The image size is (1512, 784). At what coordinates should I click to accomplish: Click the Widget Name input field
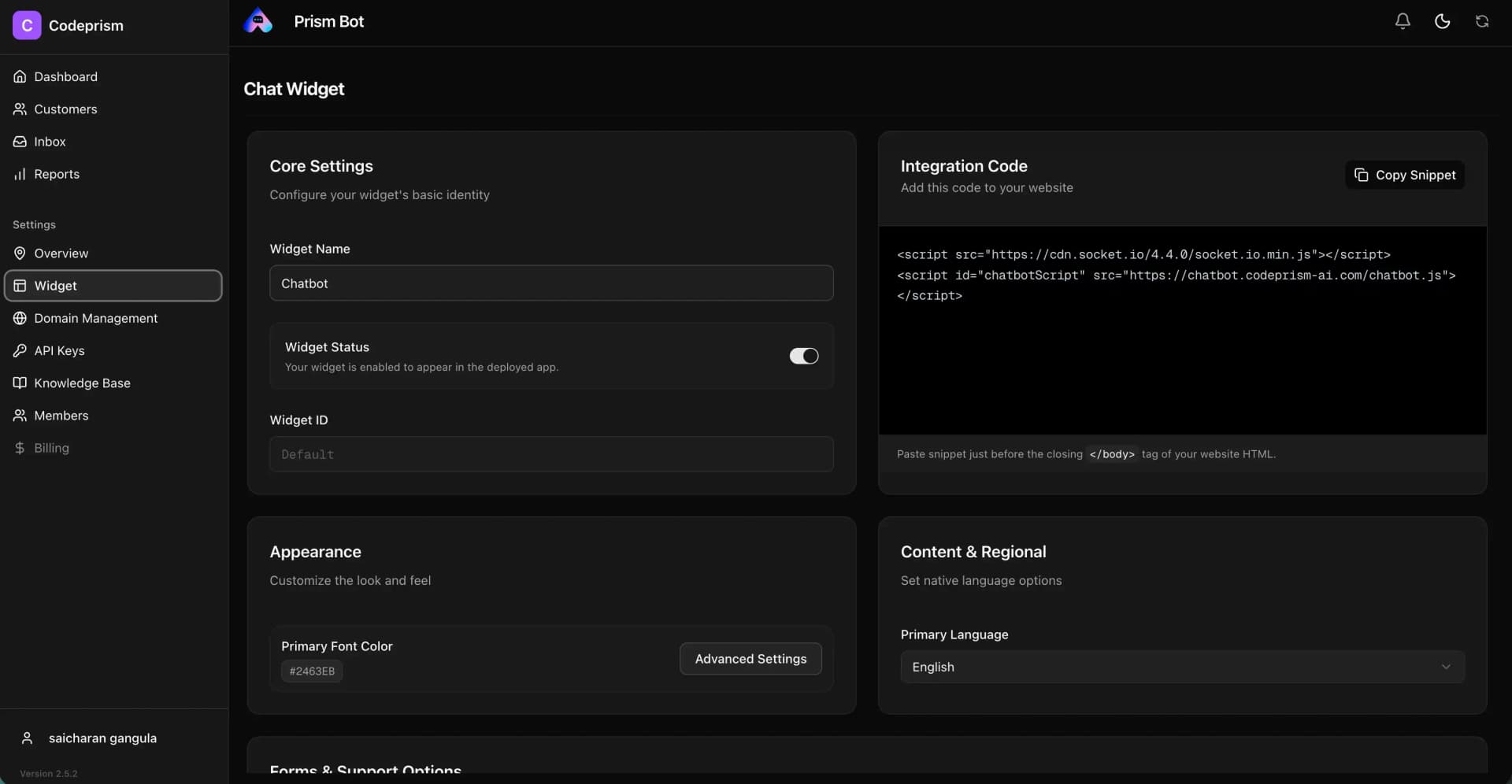550,283
